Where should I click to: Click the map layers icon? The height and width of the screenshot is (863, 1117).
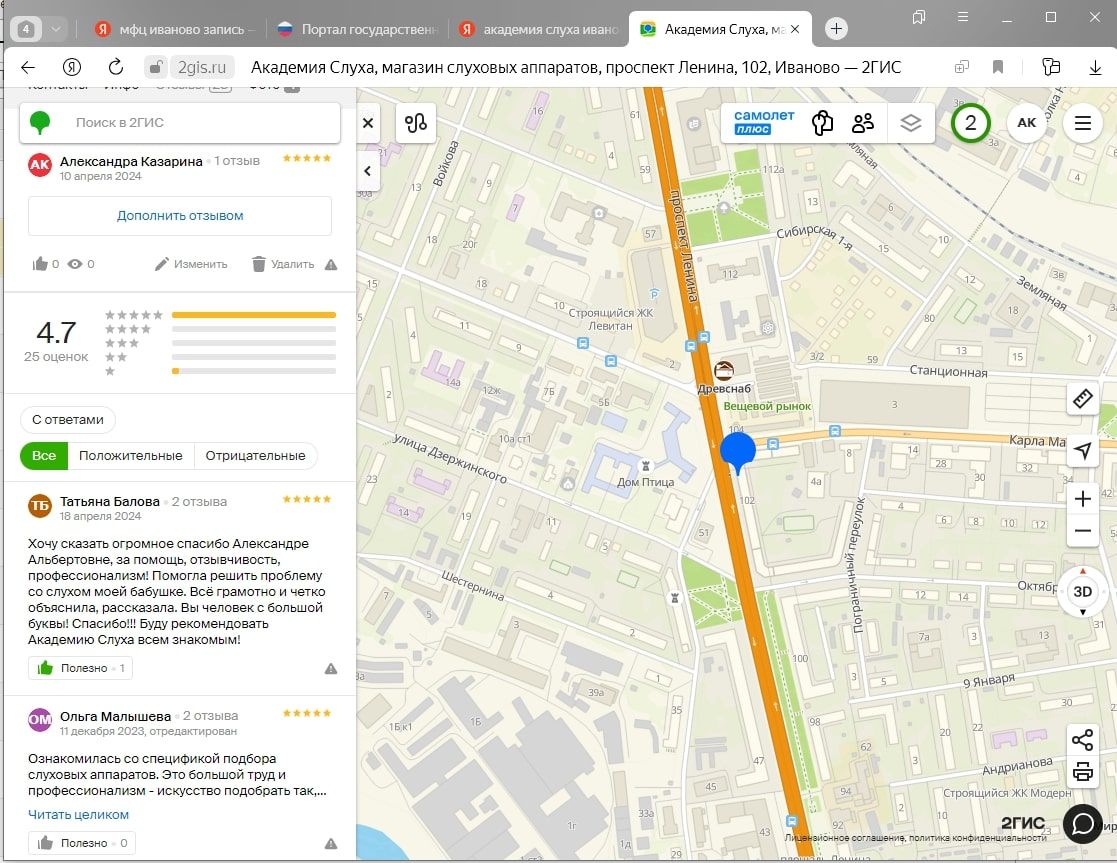pyautogui.click(x=909, y=123)
